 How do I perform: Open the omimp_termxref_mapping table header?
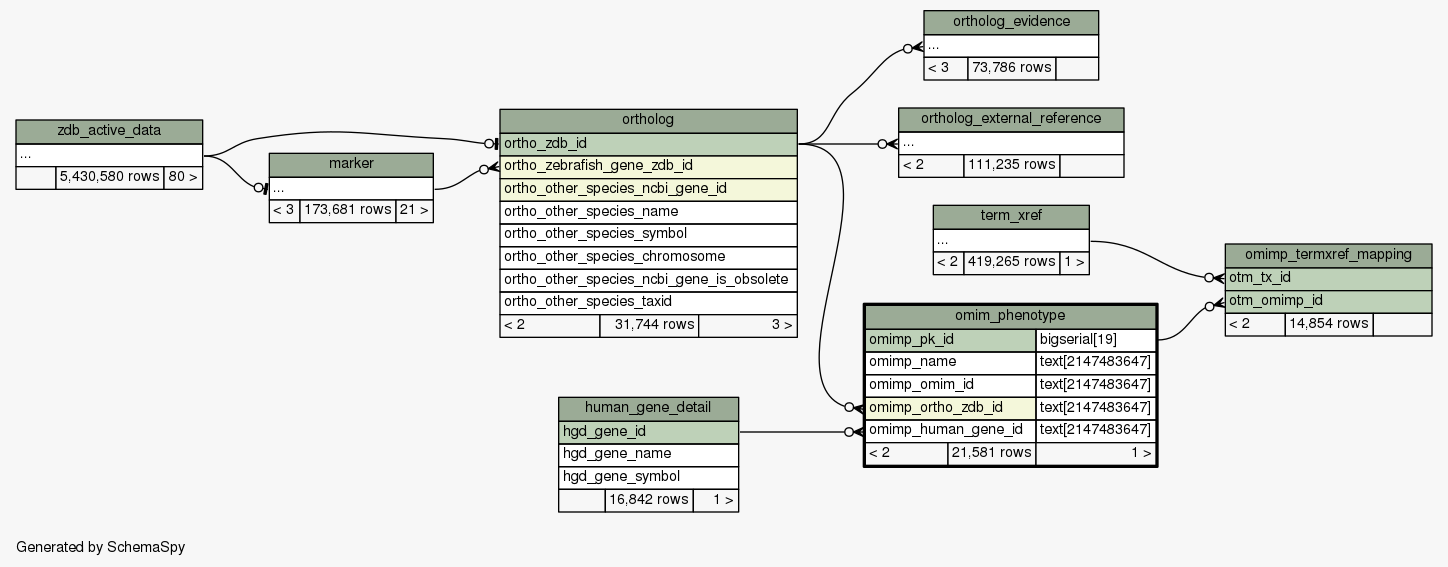point(1328,255)
